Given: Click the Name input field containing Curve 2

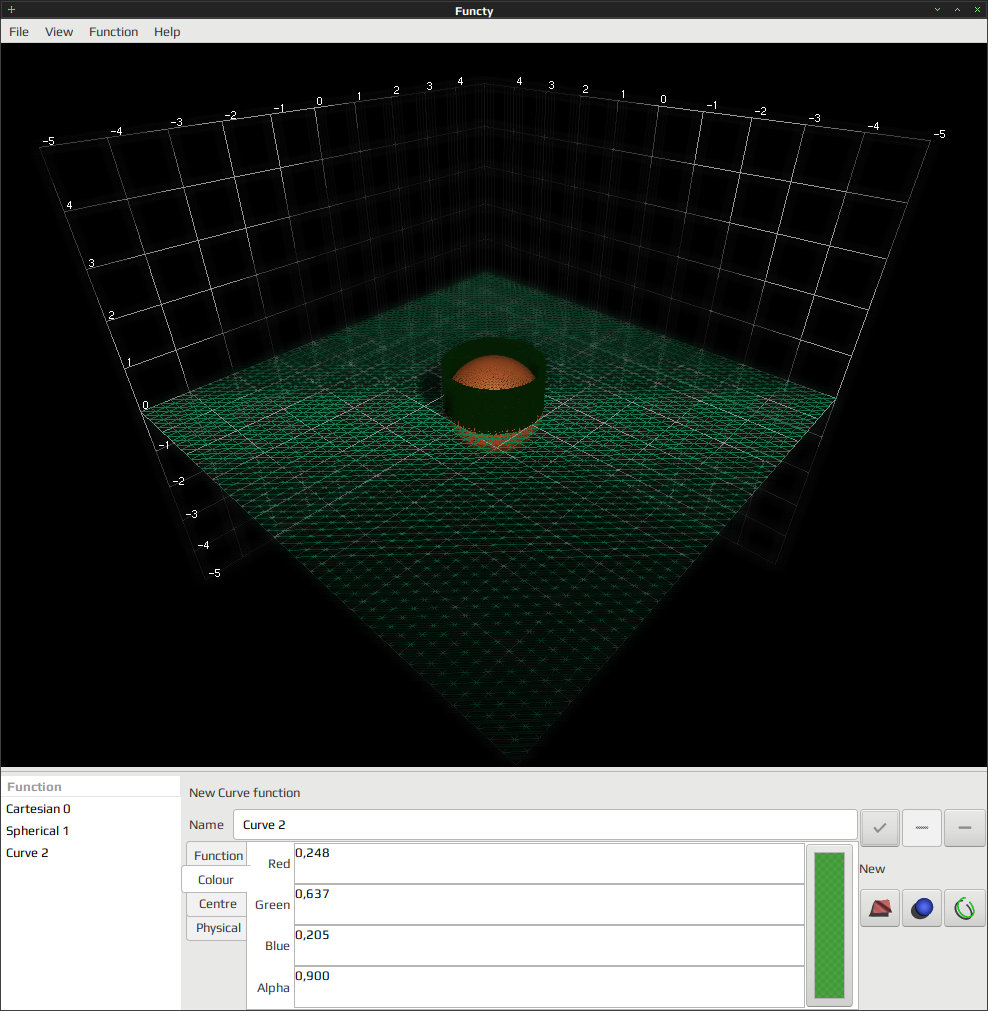Looking at the screenshot, I should pos(545,825).
